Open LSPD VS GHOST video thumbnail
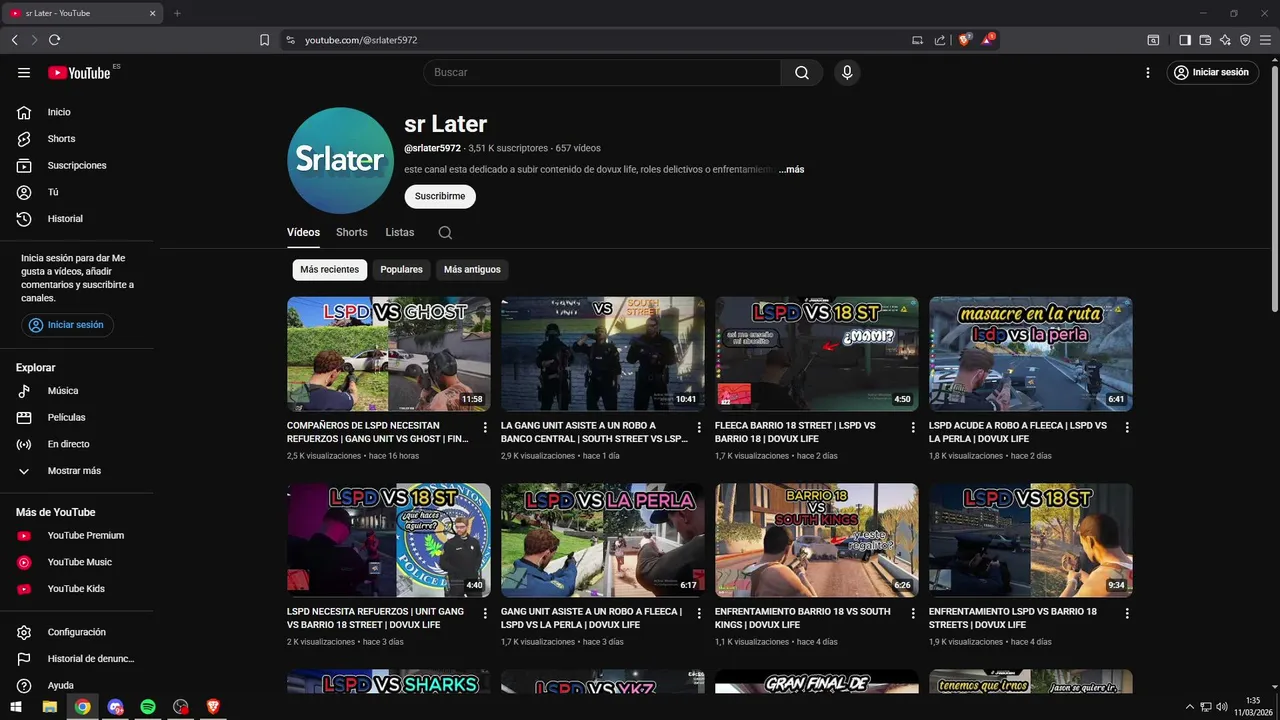The image size is (1280, 720). coord(389,354)
